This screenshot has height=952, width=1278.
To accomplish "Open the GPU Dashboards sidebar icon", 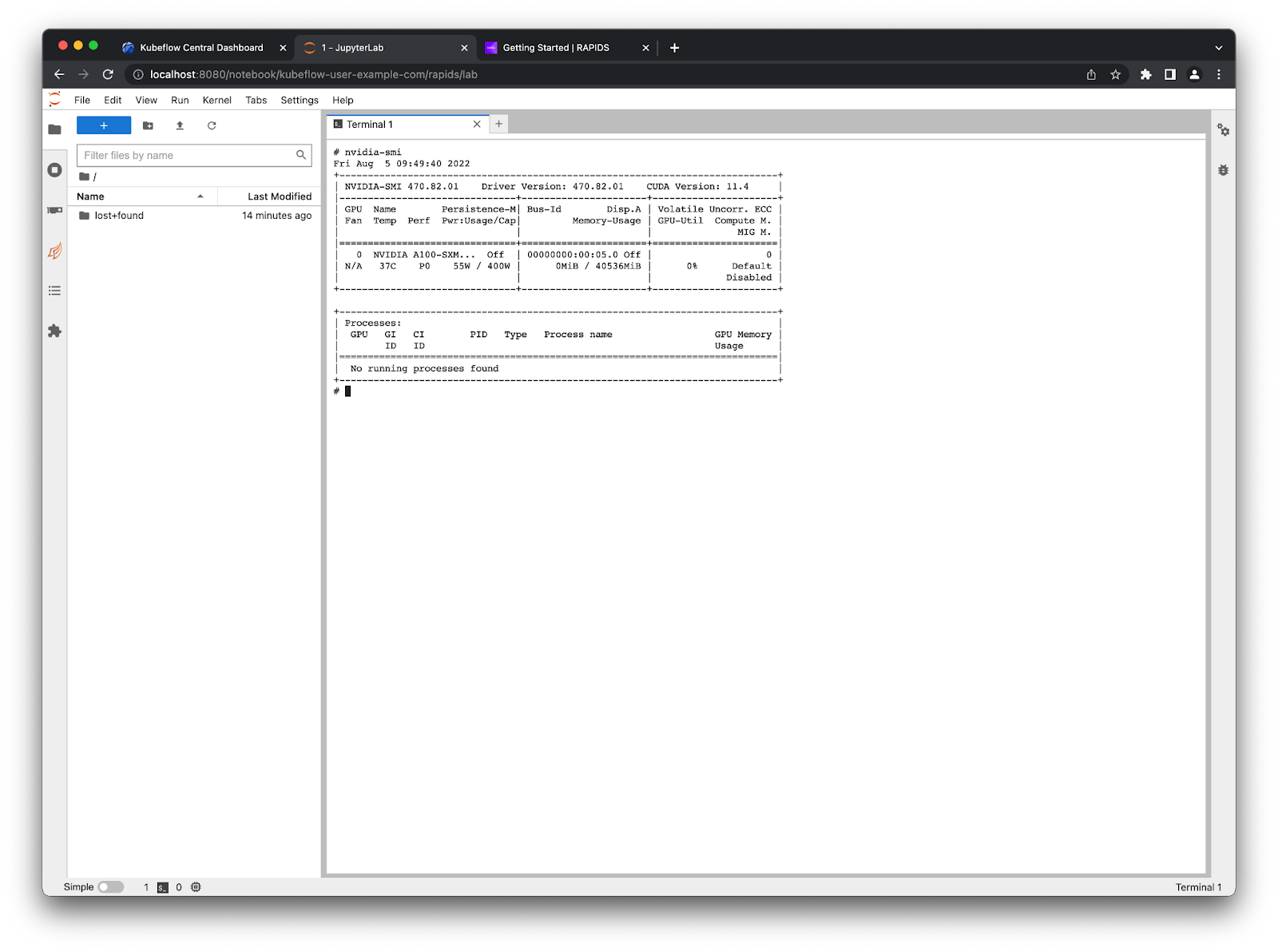I will [54, 210].
